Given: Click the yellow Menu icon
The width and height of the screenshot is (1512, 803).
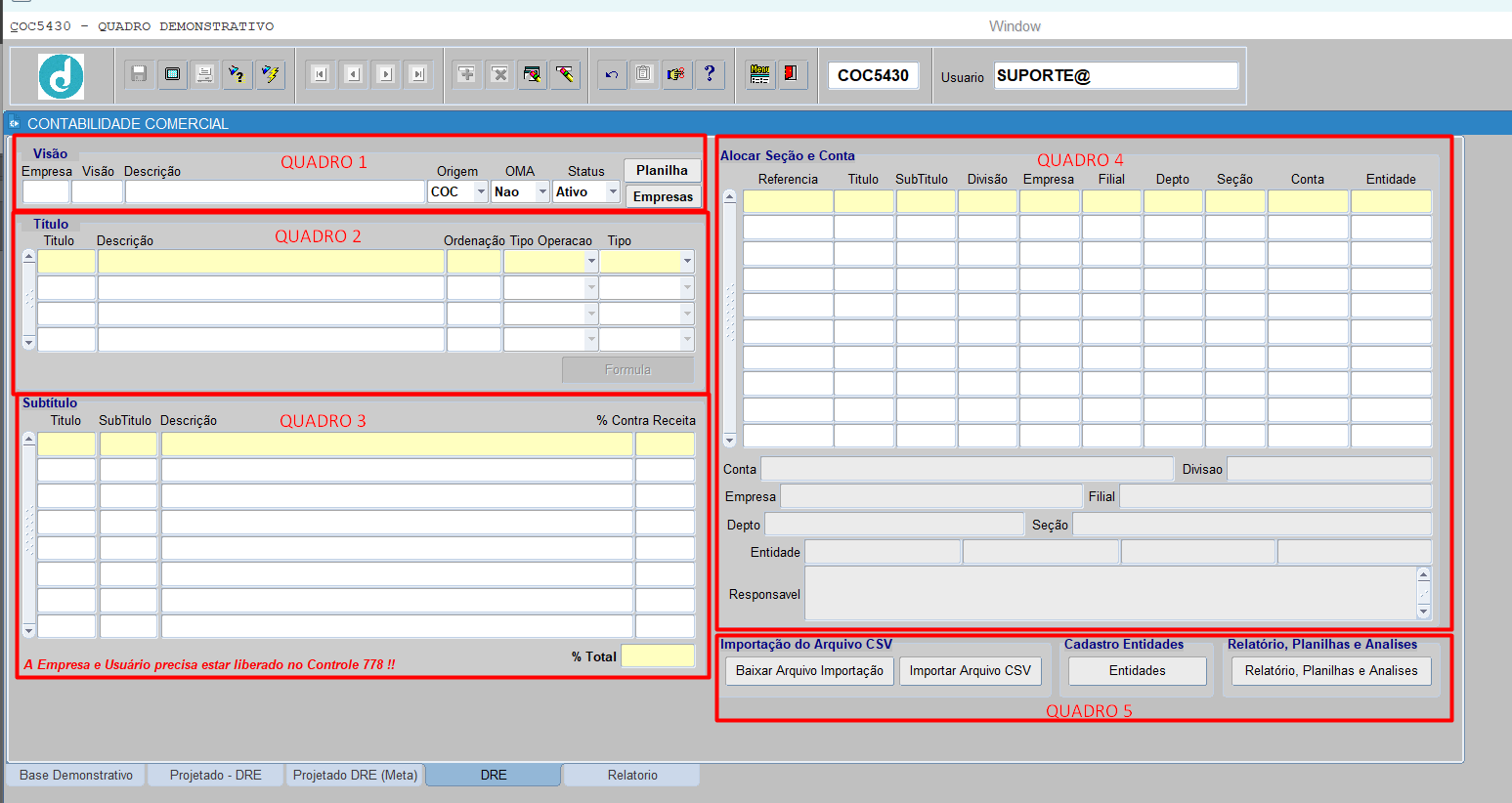Looking at the screenshot, I should click(759, 74).
